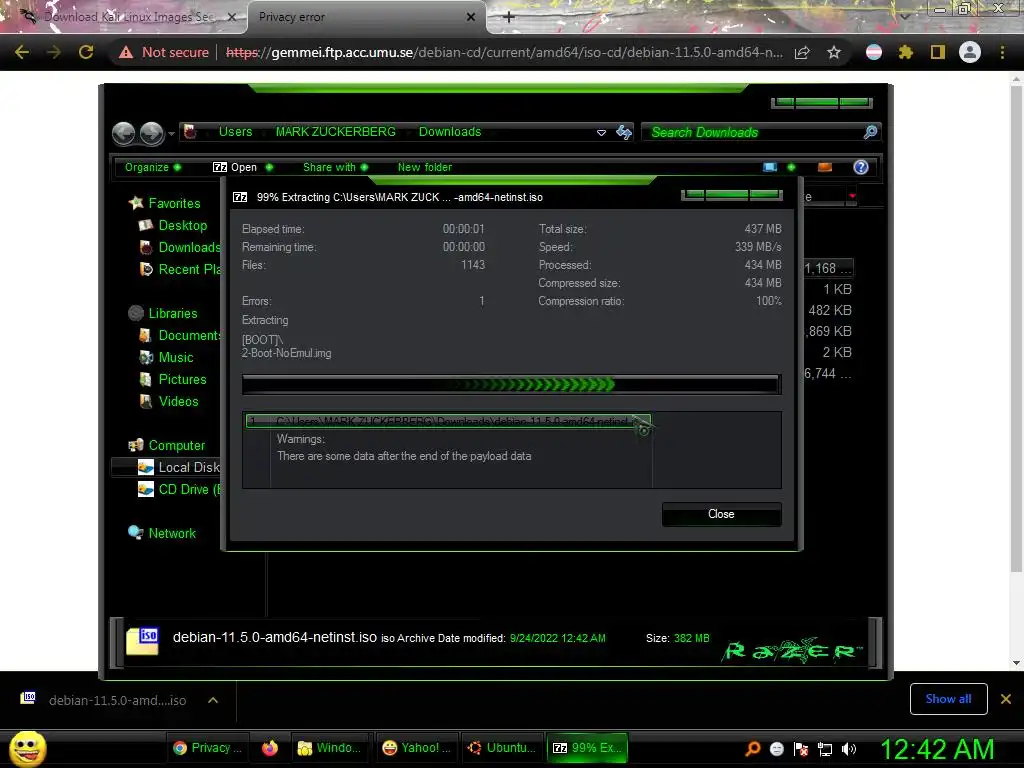Select Computer in the navigation pane
This screenshot has height=768, width=1024.
point(176,445)
